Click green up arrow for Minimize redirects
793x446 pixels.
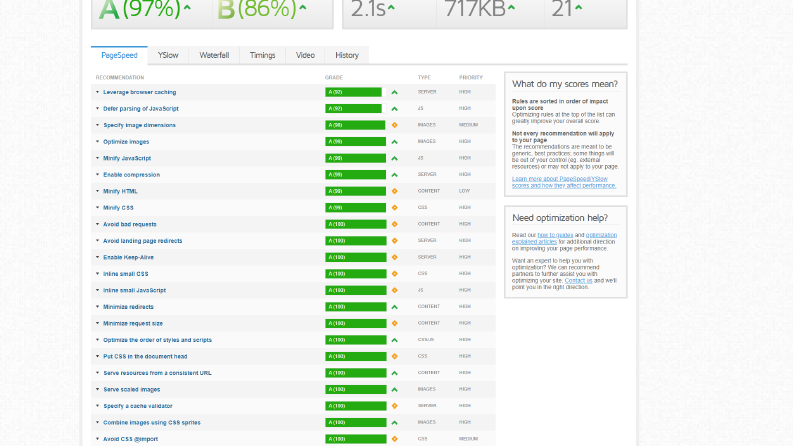coord(394,307)
